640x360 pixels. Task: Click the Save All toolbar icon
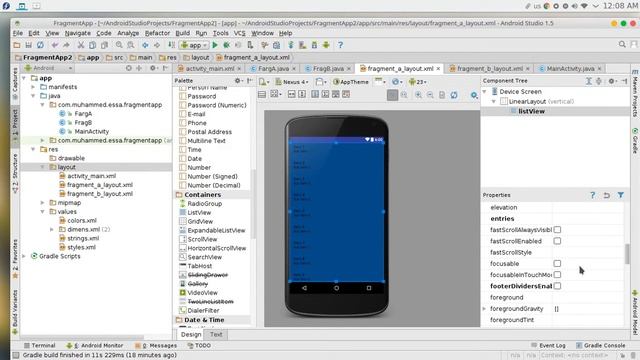coord(28,45)
